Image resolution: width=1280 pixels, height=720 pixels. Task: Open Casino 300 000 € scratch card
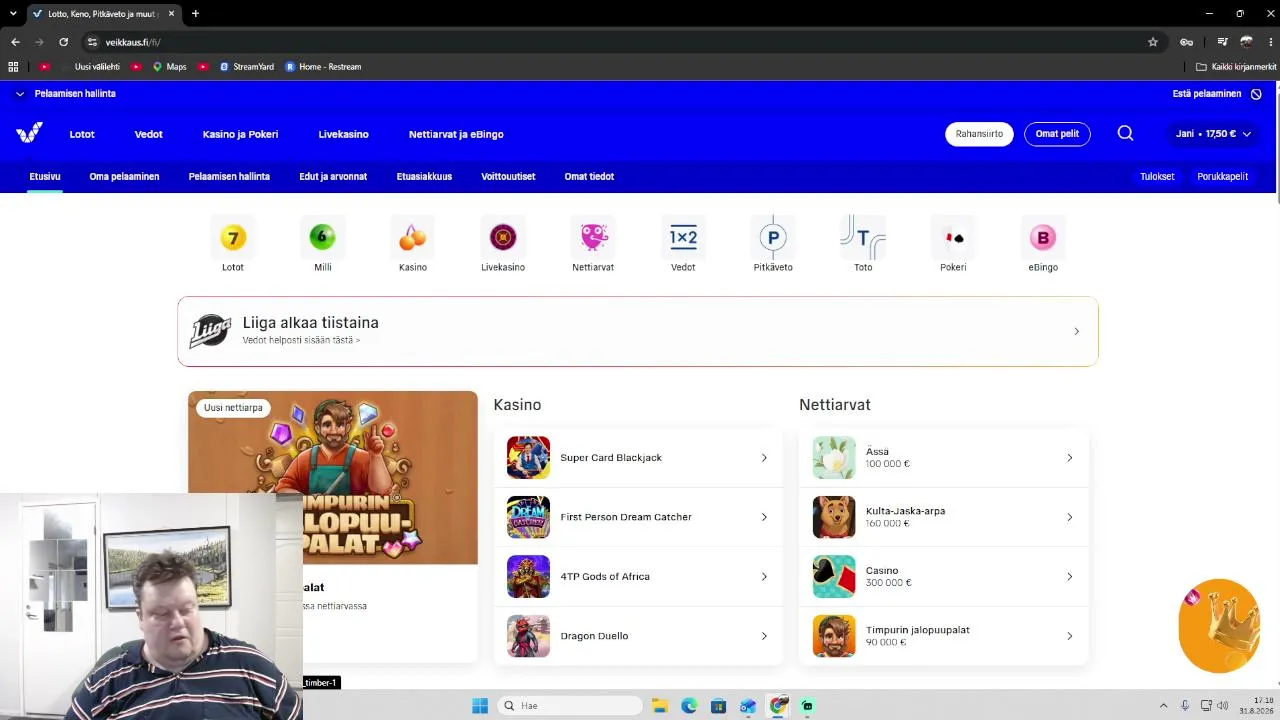click(x=944, y=577)
